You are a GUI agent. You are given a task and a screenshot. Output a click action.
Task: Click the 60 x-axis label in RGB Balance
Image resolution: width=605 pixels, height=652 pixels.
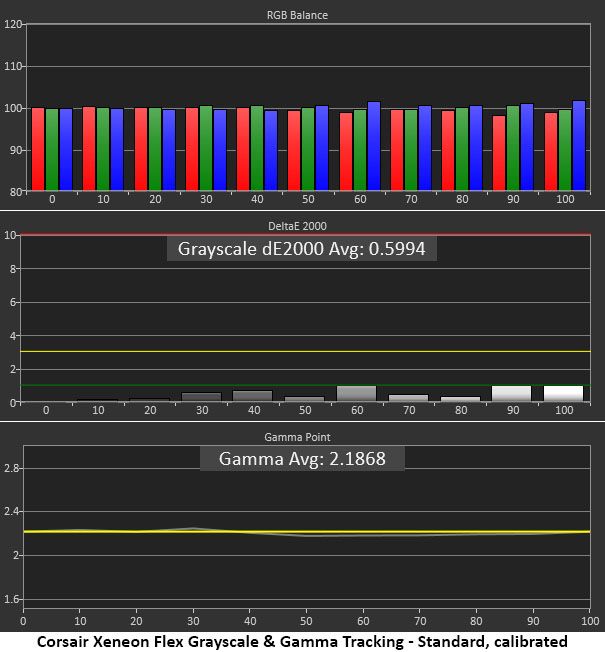tap(360, 199)
